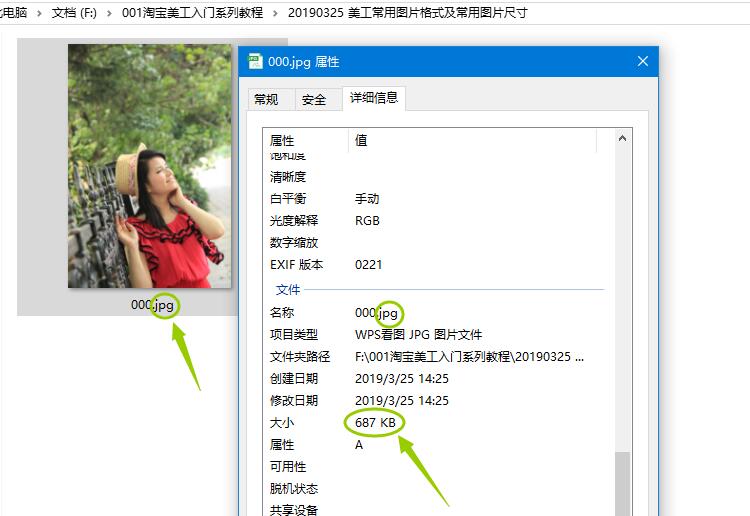Click the scroll-up arrow in the details list
750x516 pixels.
point(622,139)
